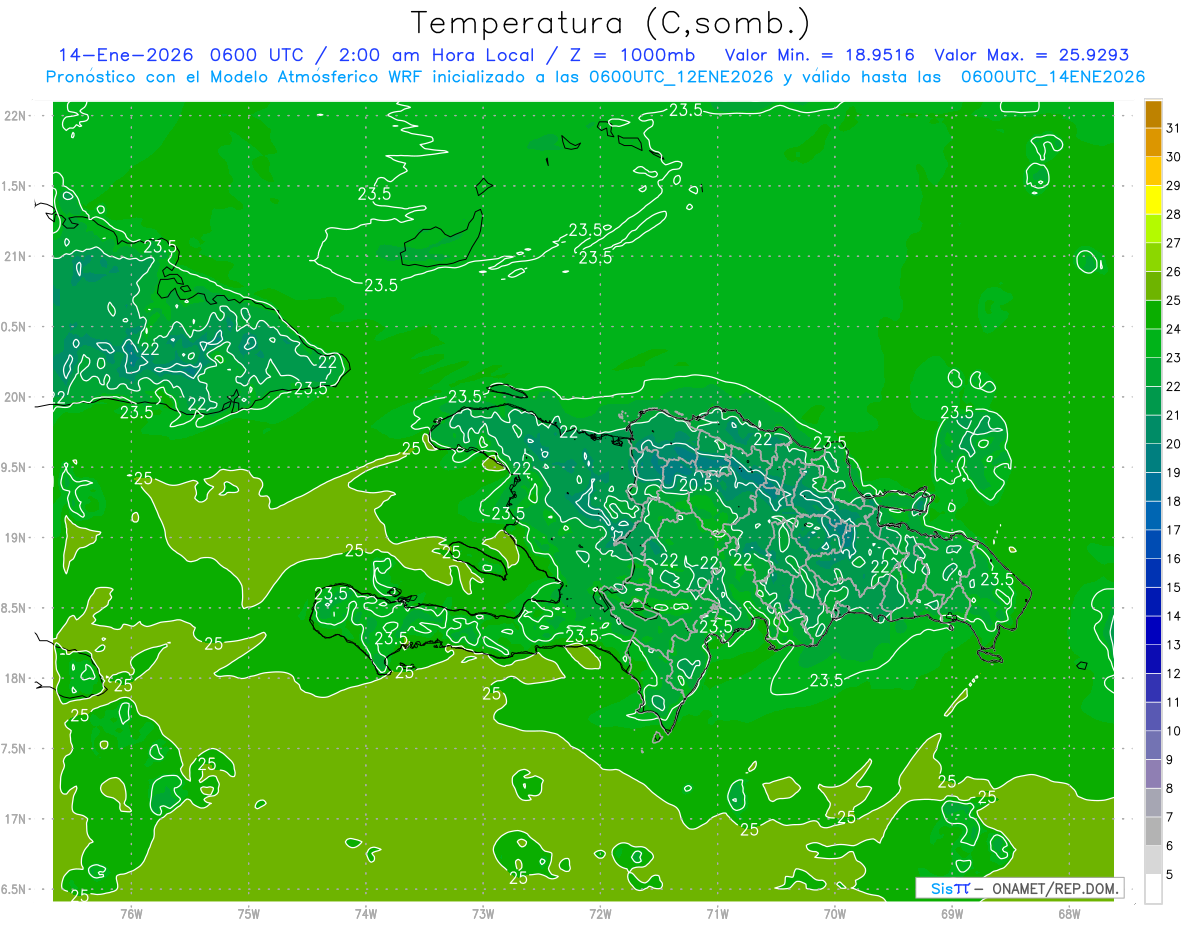Click the "70W" longitude axis label
The width and height of the screenshot is (1200, 927).
pyautogui.click(x=835, y=913)
